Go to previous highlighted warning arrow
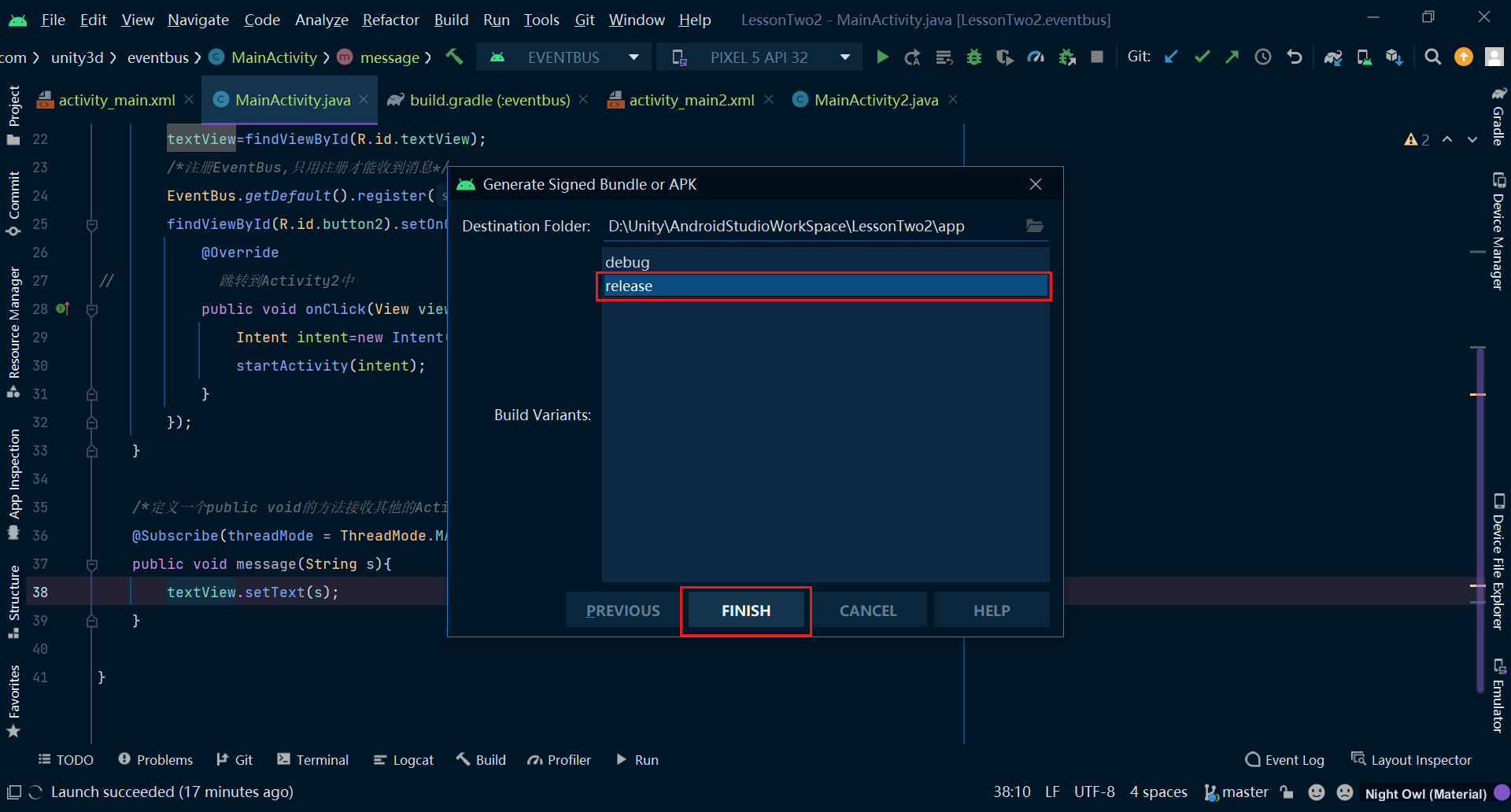1511x812 pixels. coord(1447,139)
